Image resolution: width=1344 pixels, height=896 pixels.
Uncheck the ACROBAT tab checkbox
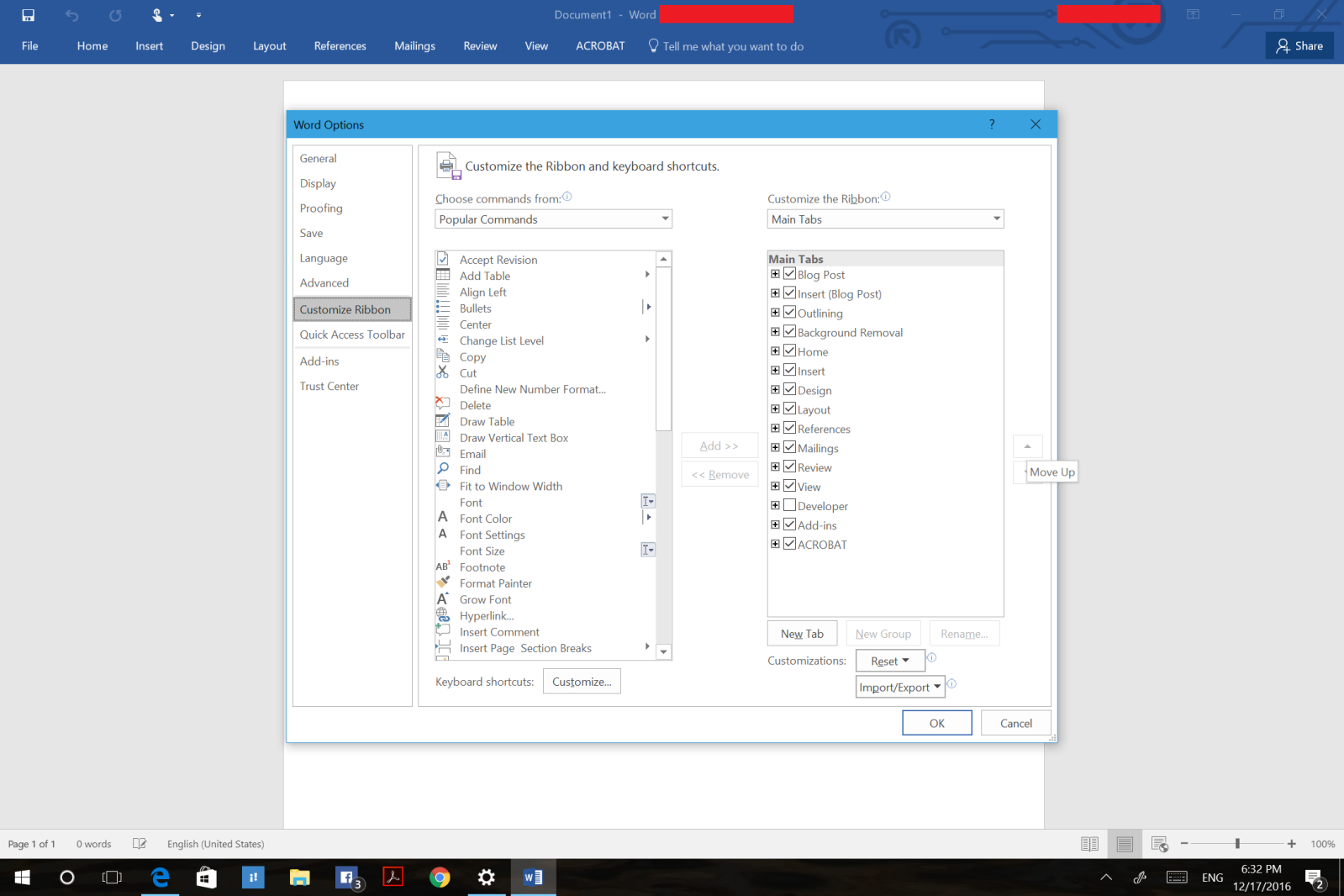[789, 545]
